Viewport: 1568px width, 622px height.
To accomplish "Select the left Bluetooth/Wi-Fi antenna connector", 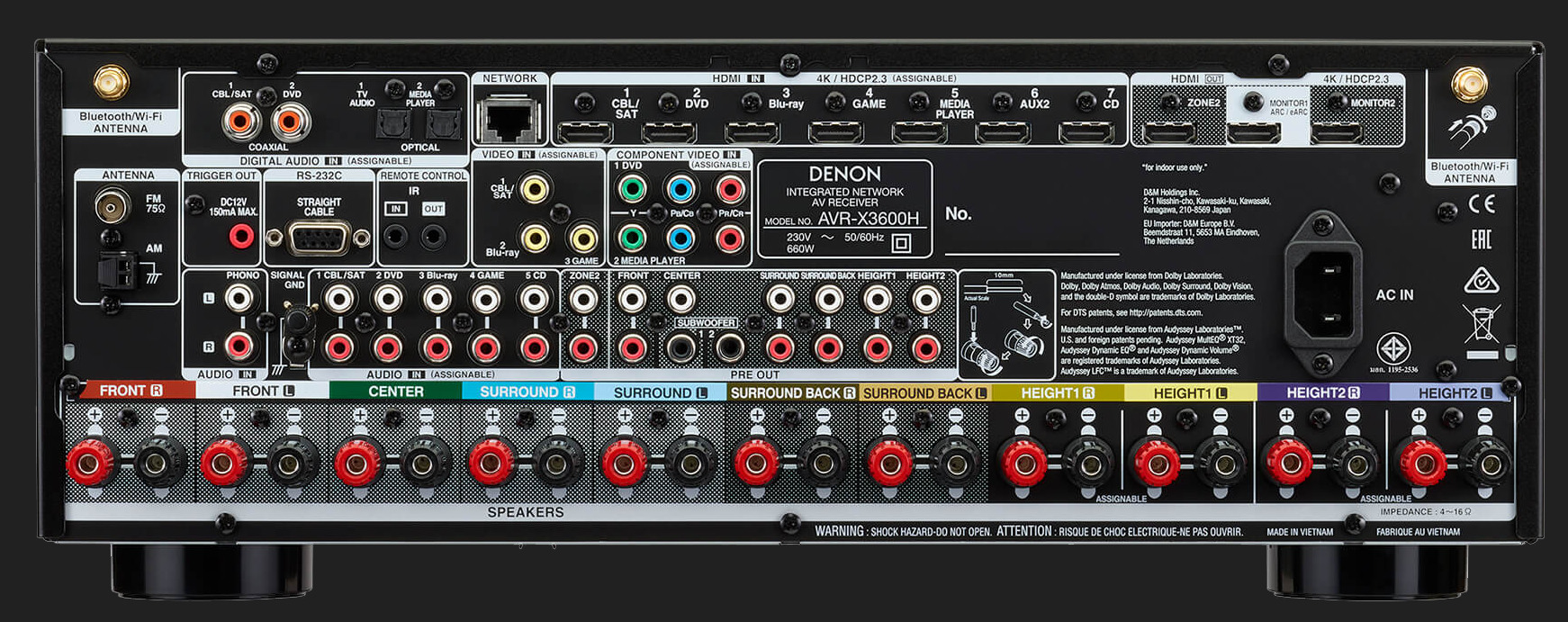I will [x=112, y=84].
